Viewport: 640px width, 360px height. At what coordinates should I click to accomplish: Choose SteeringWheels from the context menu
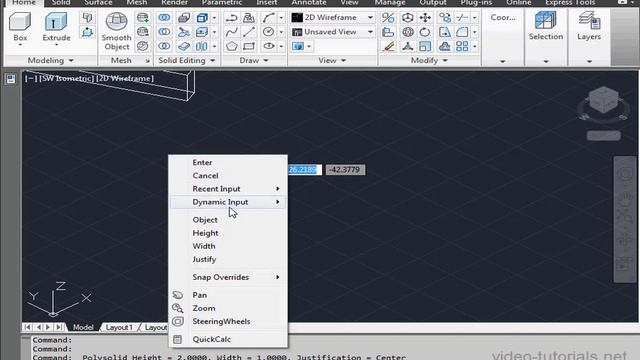tap(228, 321)
